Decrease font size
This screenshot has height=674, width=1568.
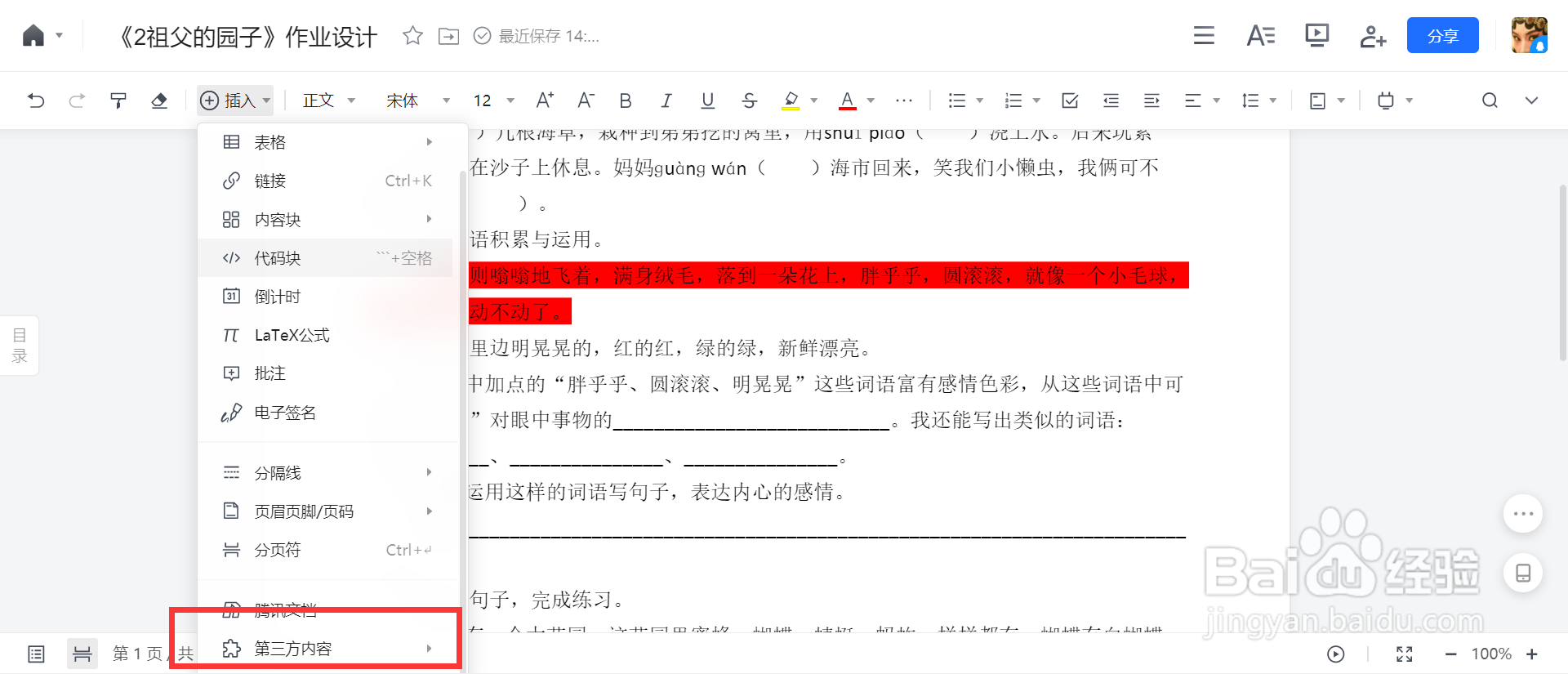pos(586,100)
